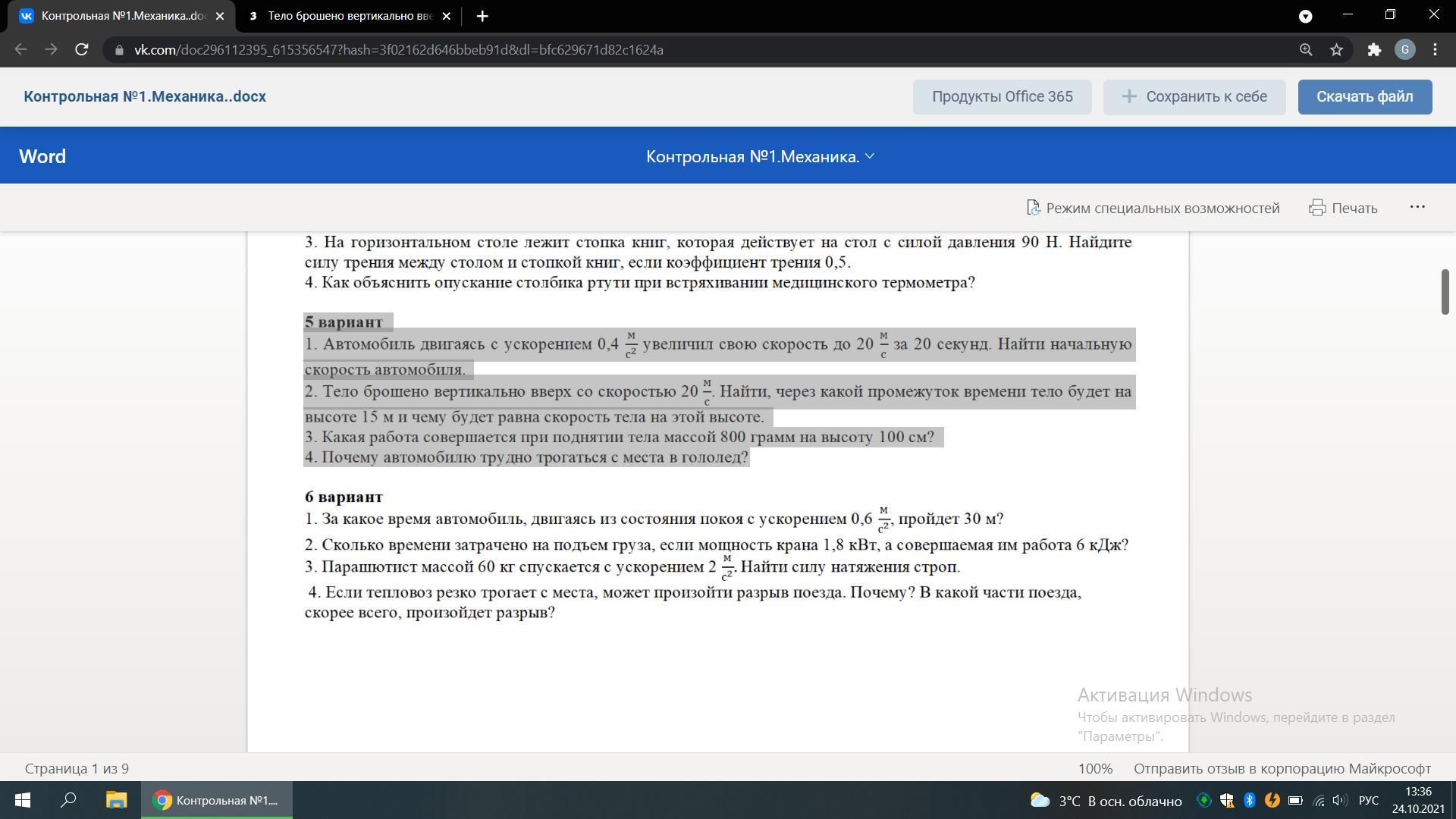
Task: Open Windows taskbar search
Action: coord(68,800)
